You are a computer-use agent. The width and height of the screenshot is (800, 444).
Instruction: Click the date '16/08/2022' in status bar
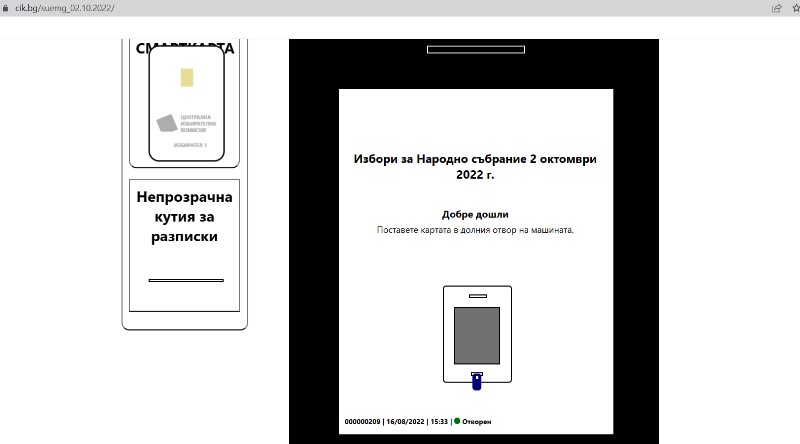click(405, 422)
